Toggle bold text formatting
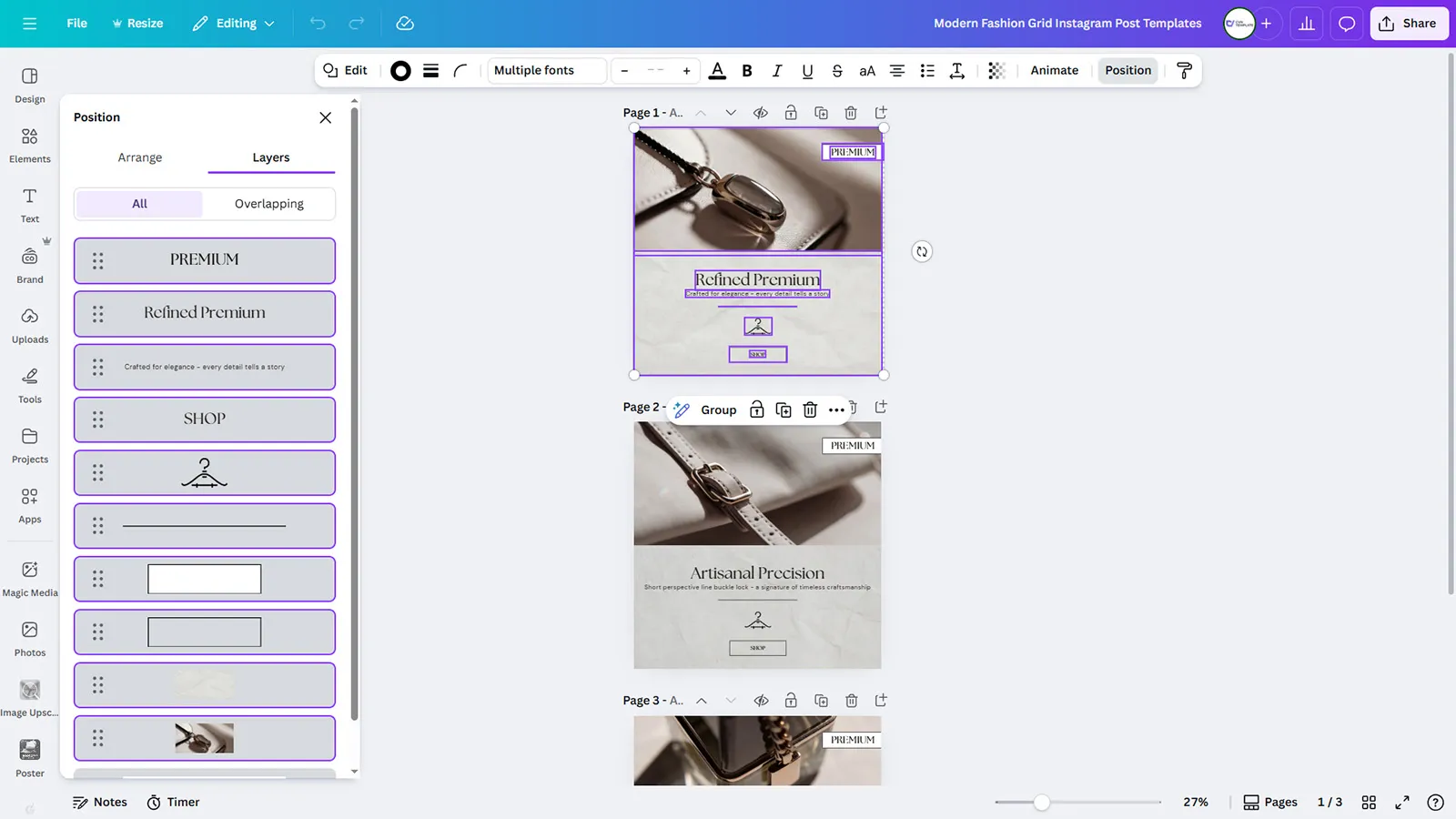The image size is (1456, 819). 747,71
